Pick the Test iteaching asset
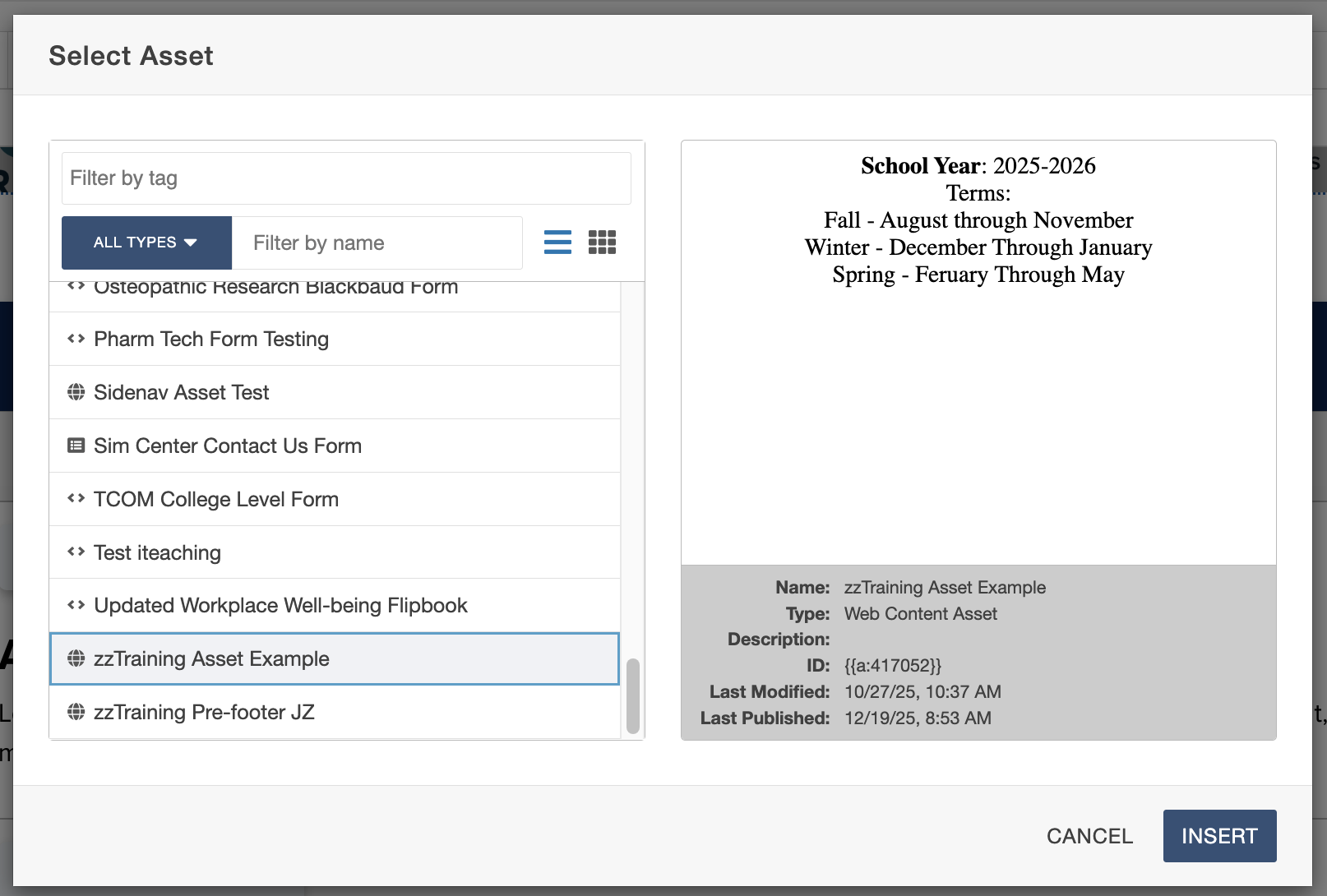1327x896 pixels. [157, 552]
